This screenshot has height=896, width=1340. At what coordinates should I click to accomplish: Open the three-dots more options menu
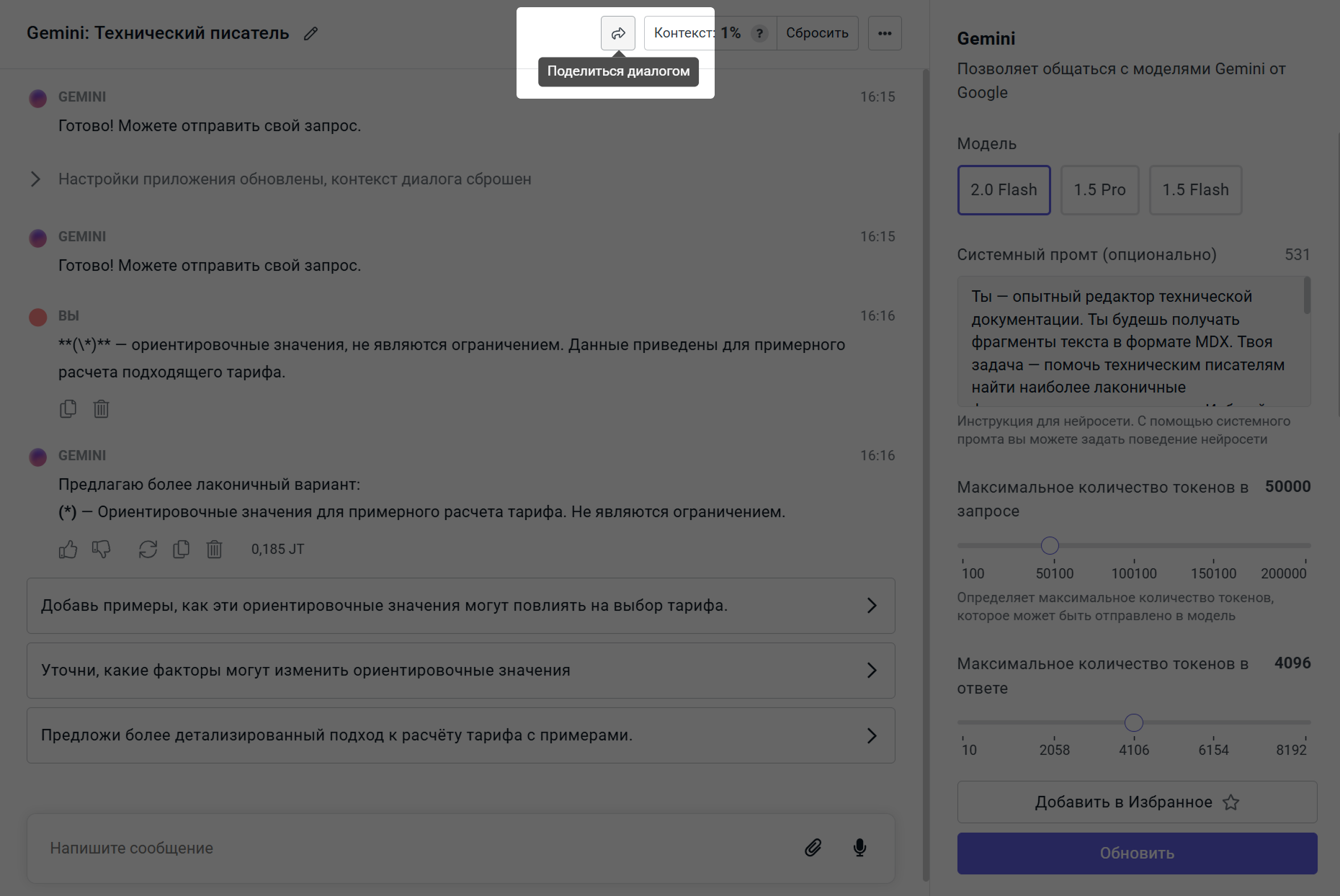885,33
